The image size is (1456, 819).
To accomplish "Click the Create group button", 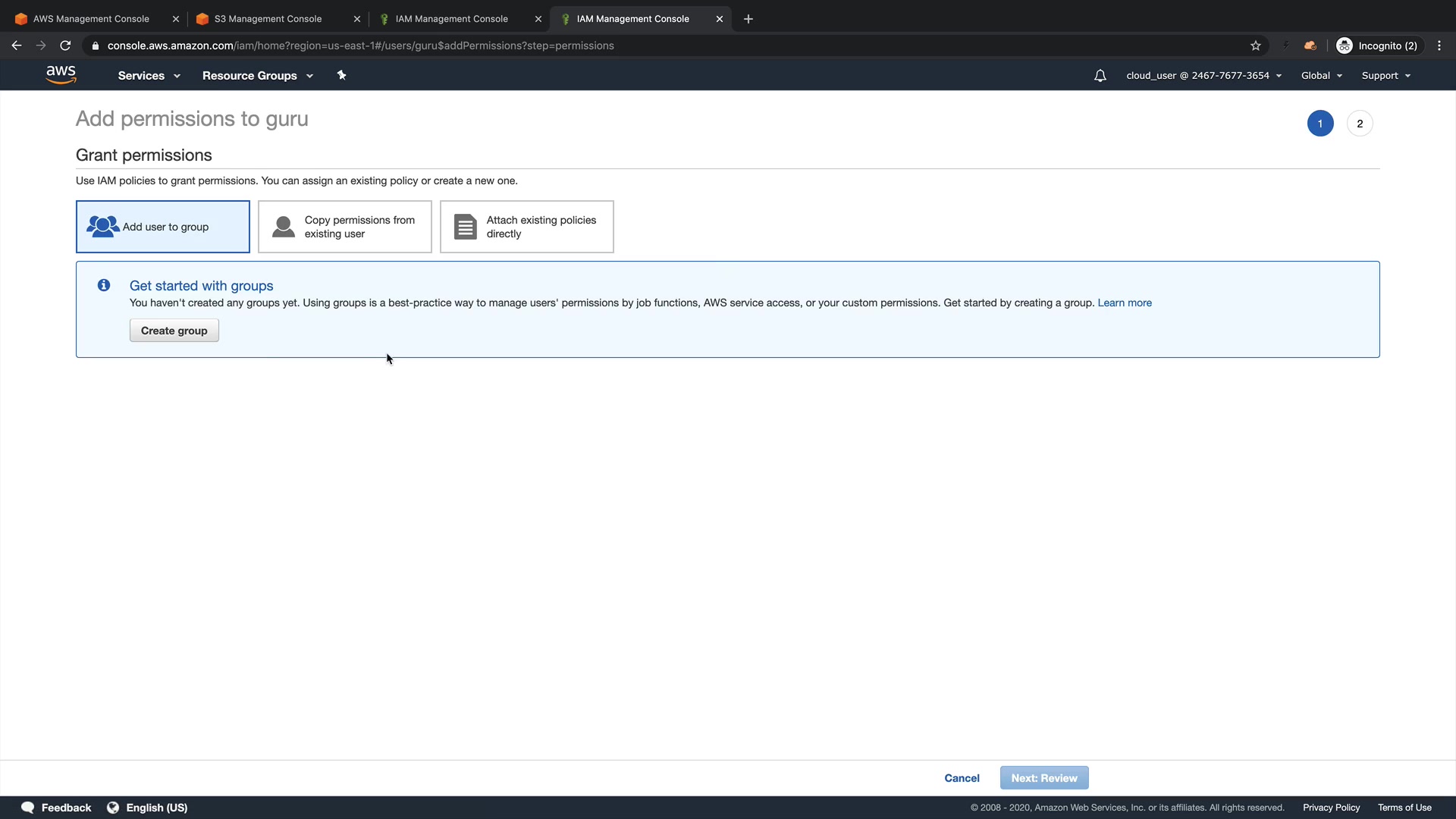I will 174,331.
